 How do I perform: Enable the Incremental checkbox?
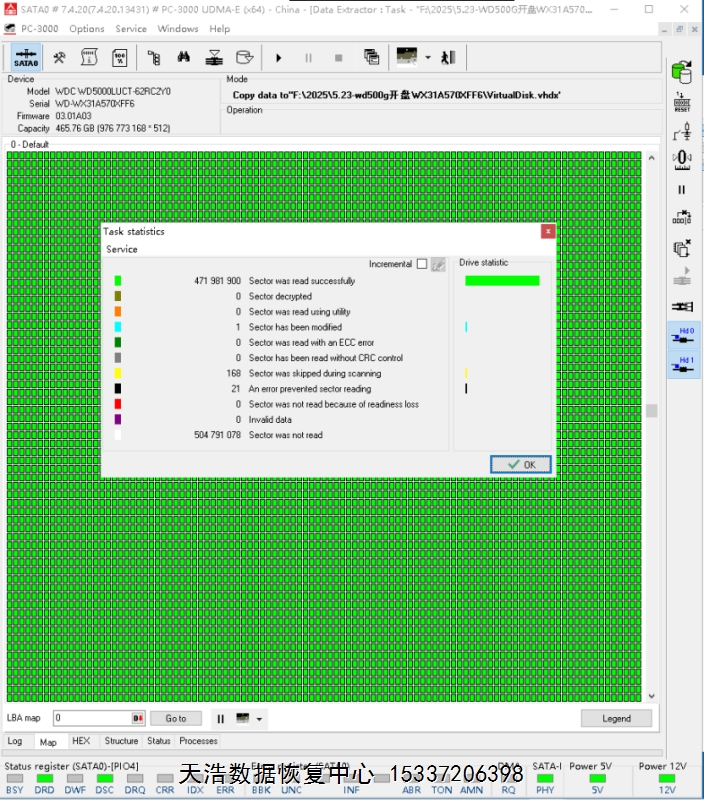click(422, 264)
